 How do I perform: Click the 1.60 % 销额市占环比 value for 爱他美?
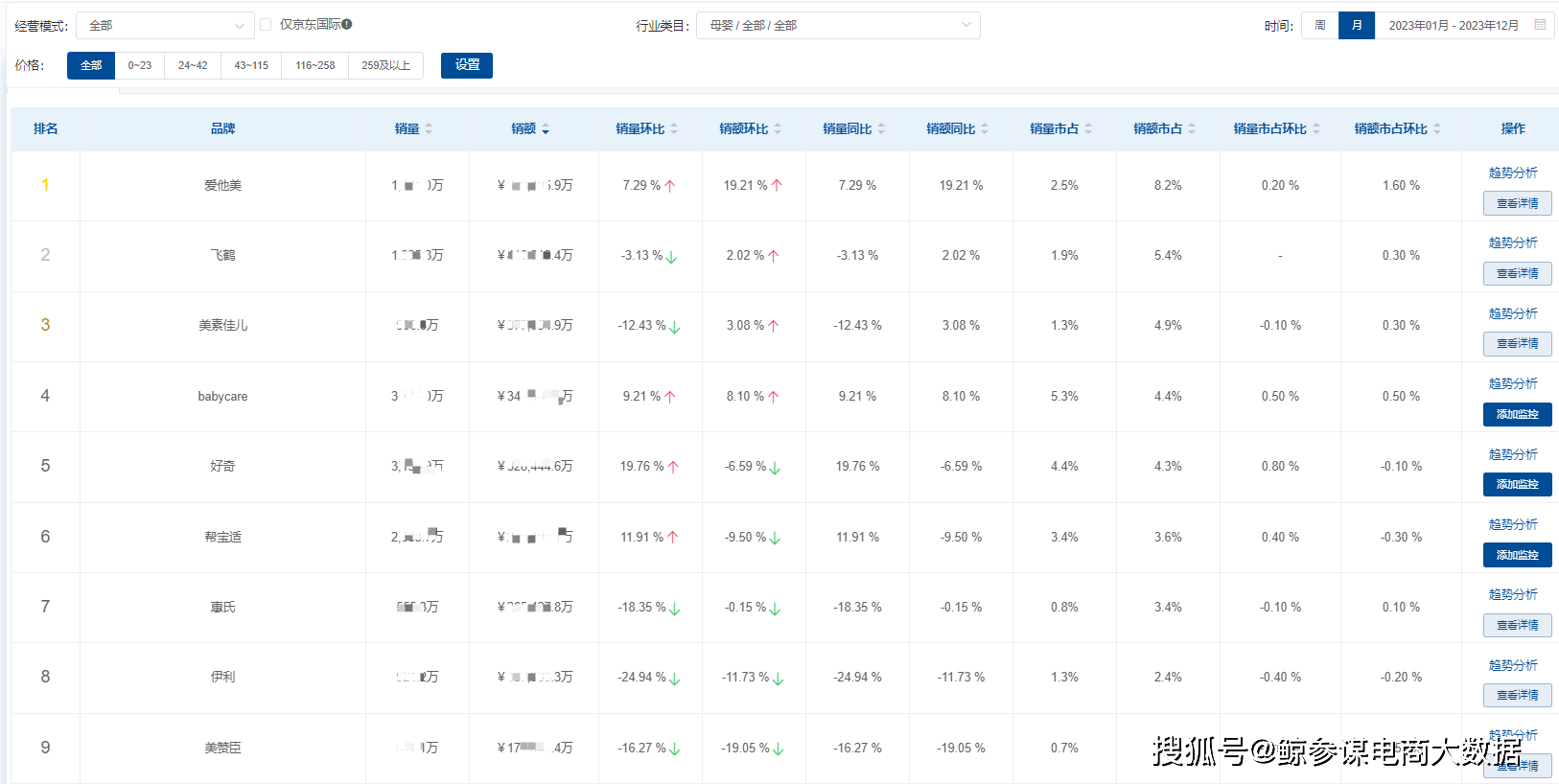(x=1401, y=185)
